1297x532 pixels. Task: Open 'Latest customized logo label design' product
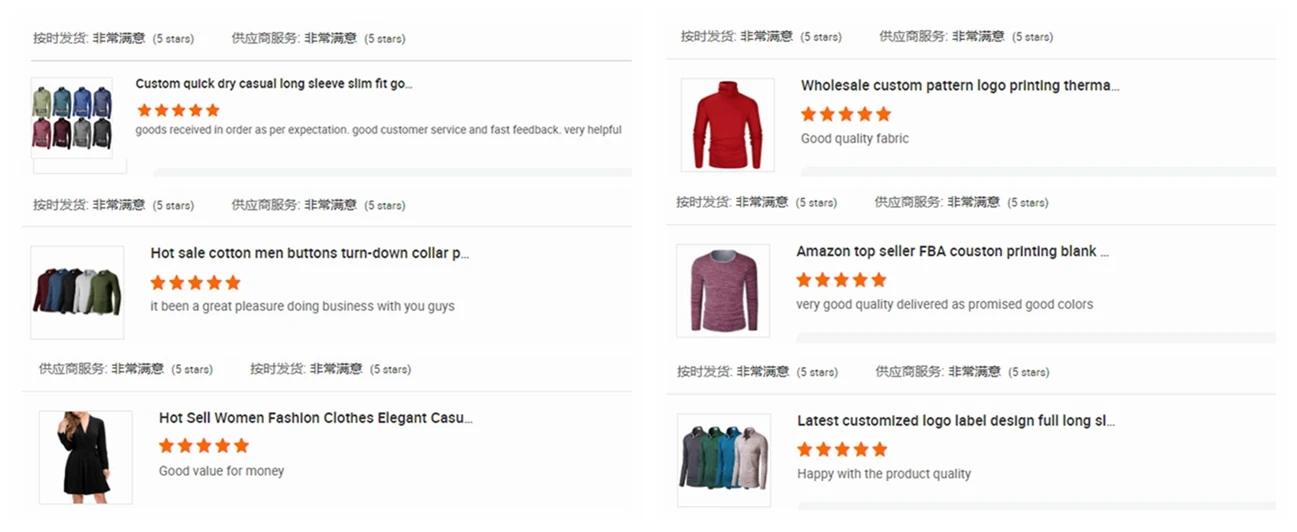coord(955,421)
